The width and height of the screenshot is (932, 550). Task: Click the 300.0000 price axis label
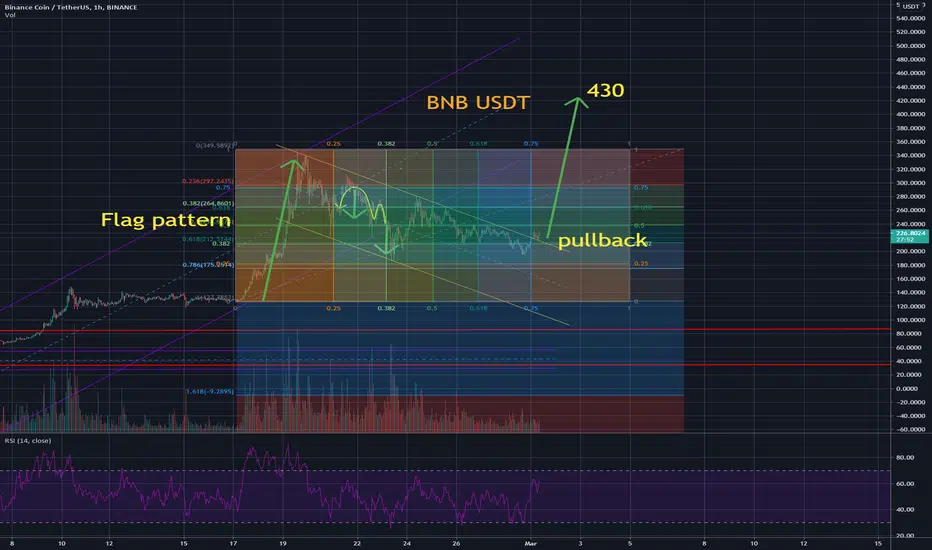[x=910, y=183]
